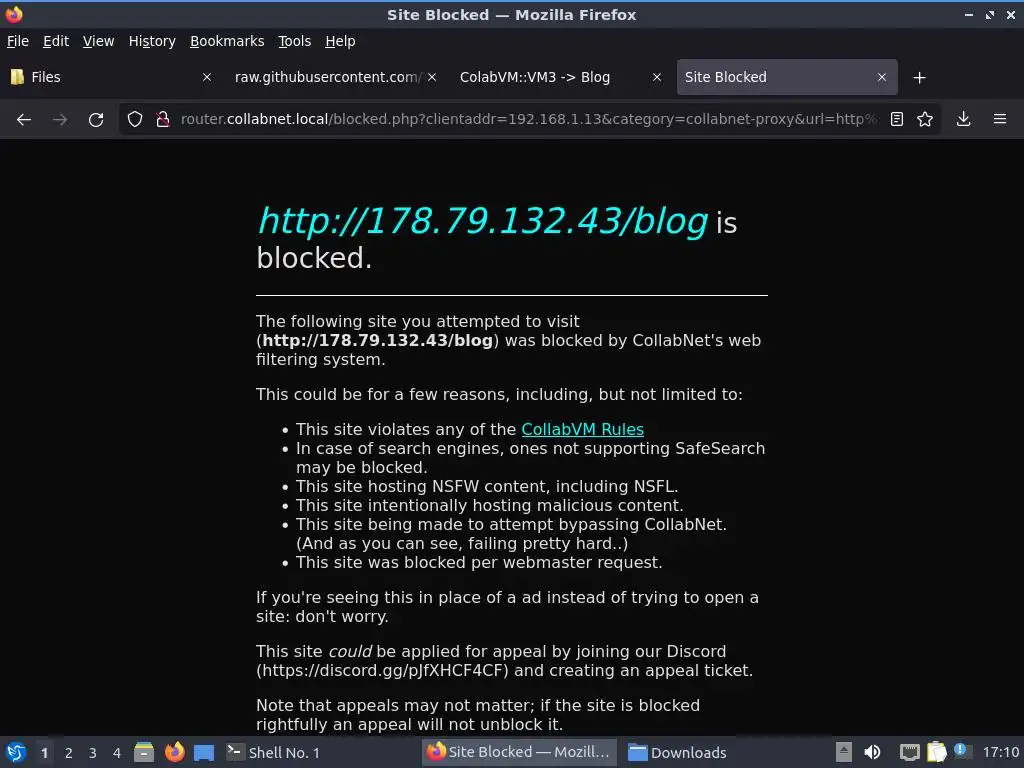1024x768 pixels.
Task: Open the taskbar application launcher menu
Action: 16,752
